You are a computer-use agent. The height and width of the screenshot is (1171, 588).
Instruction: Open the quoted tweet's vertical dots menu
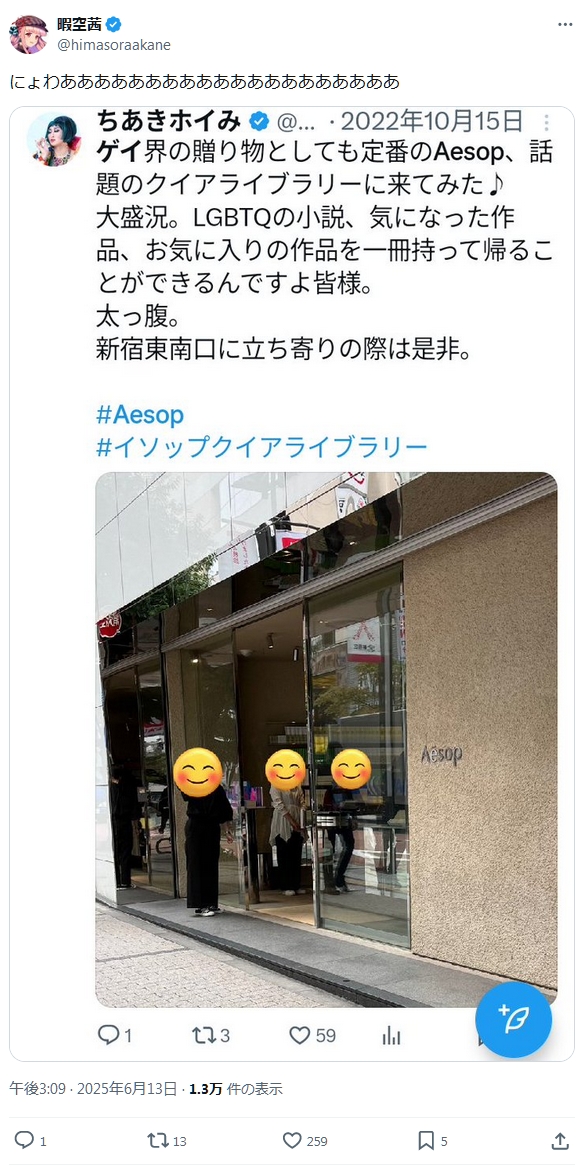point(547,123)
